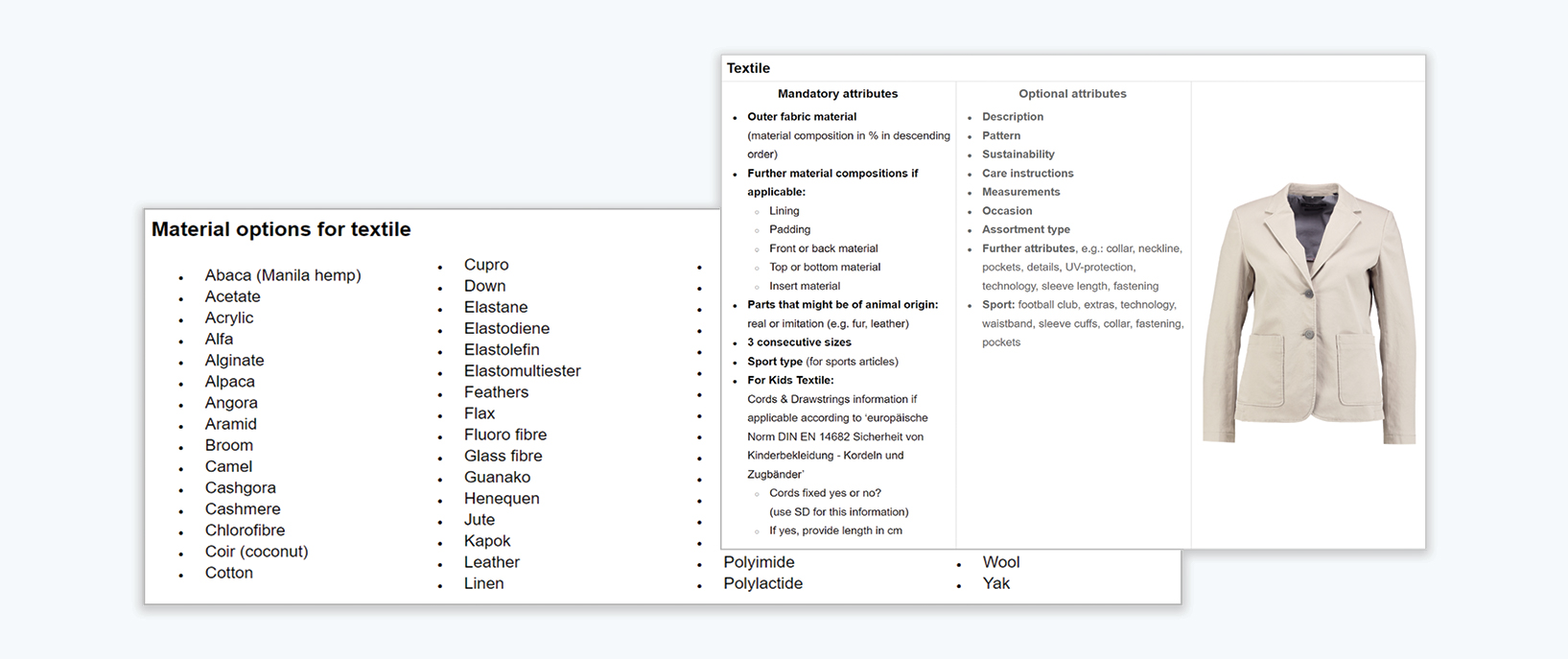
Task: Click the 'Polylactide' list item
Action: (x=763, y=583)
